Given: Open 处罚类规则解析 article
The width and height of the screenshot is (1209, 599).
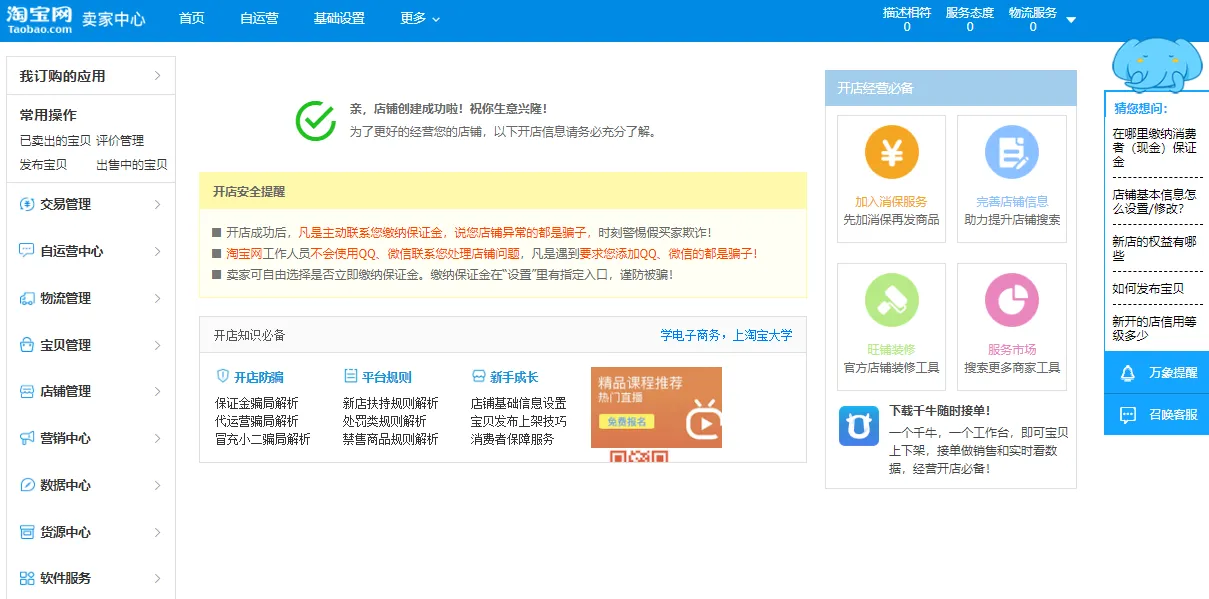Looking at the screenshot, I should coord(384,421).
